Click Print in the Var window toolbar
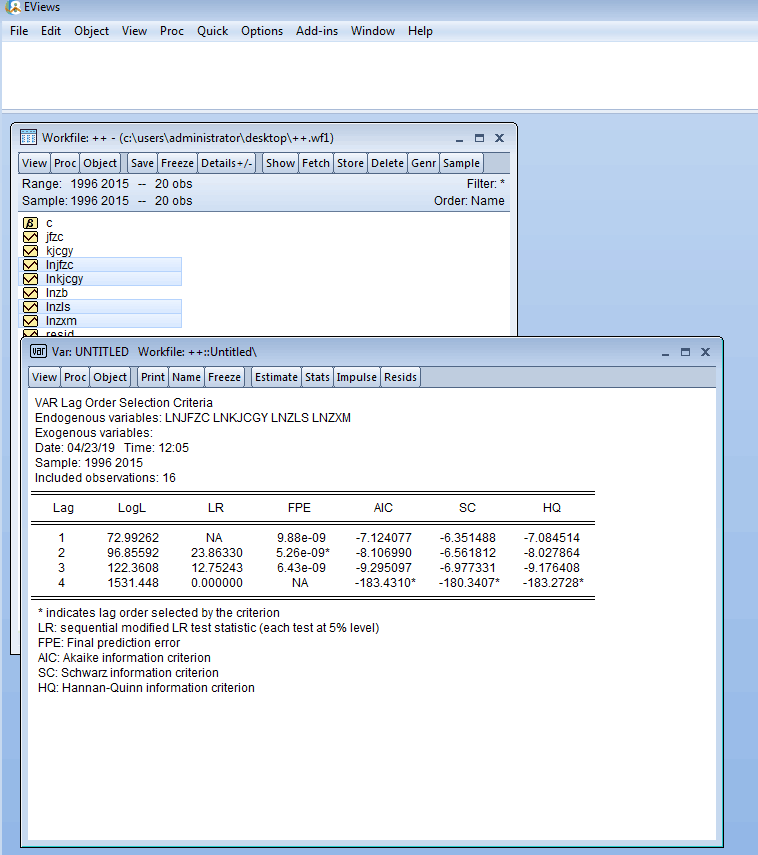Viewport: 758px width, 855px height. 153,377
